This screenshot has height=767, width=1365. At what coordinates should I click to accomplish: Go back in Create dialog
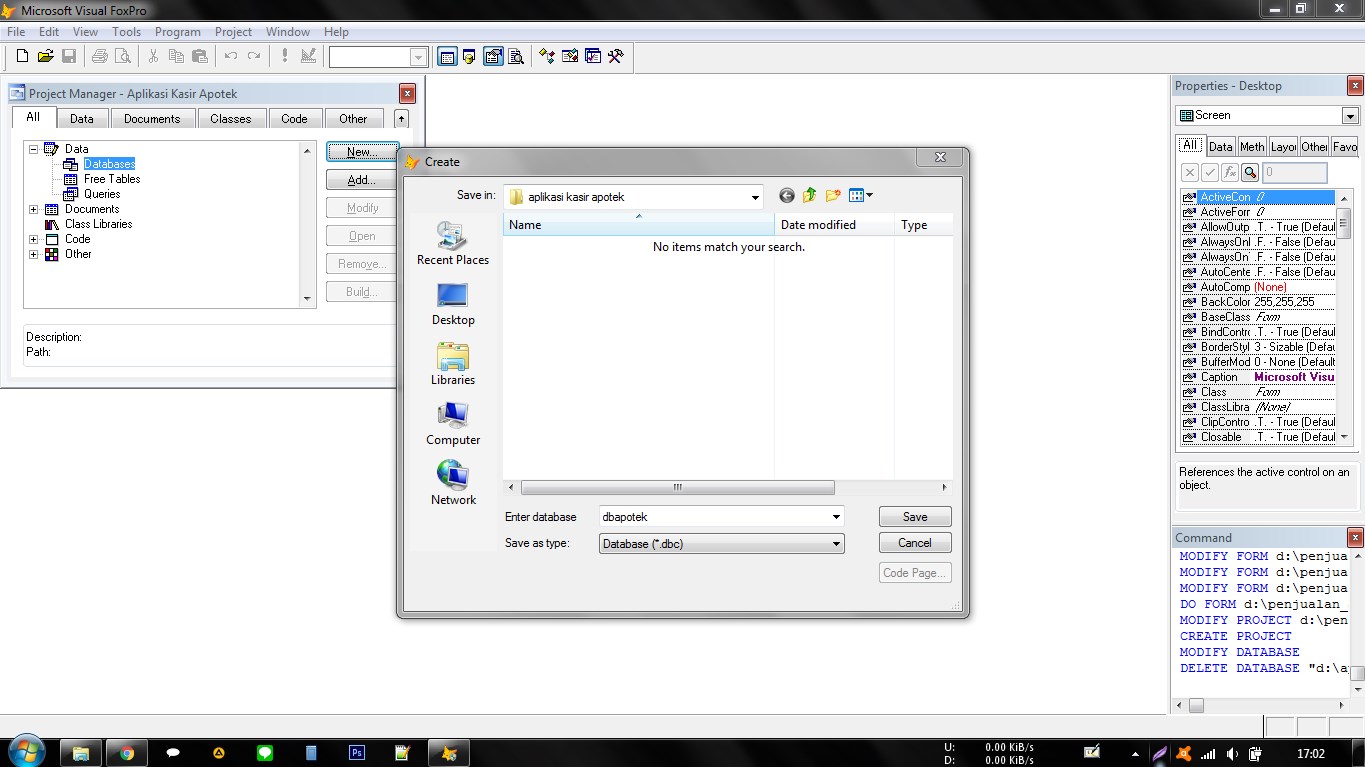coord(787,196)
